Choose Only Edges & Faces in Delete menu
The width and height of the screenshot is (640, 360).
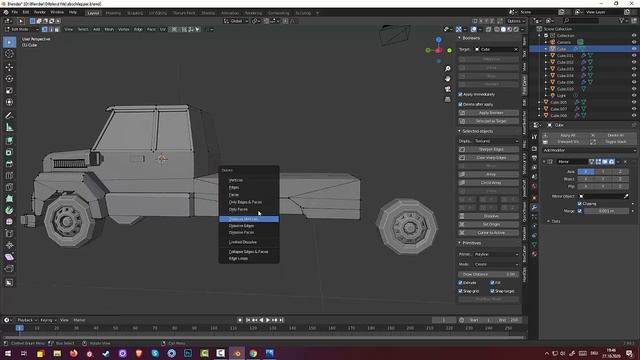(x=249, y=202)
